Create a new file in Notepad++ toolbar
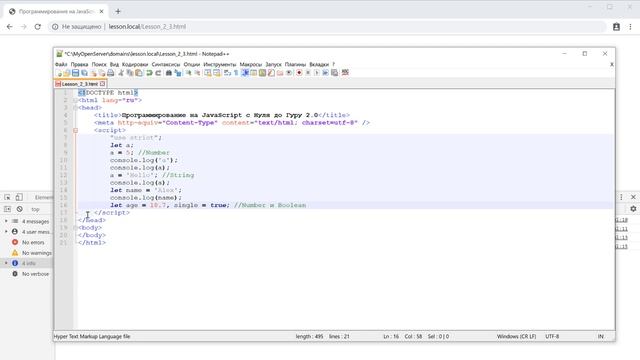The width and height of the screenshot is (640, 360). (58, 73)
